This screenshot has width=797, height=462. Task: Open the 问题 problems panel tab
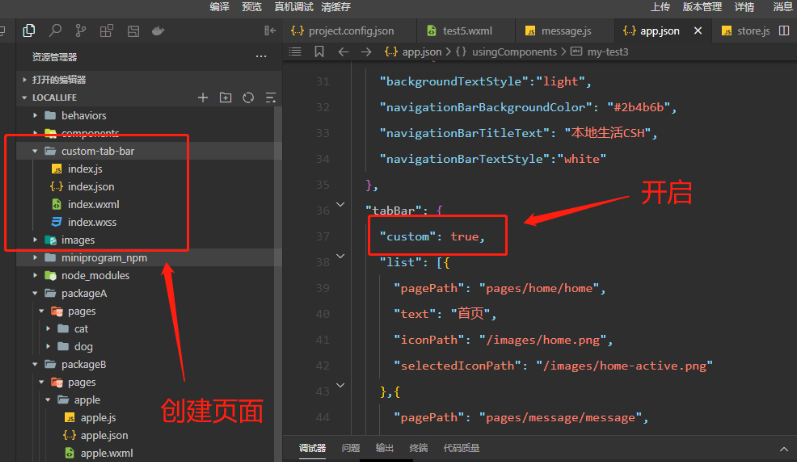pyautogui.click(x=351, y=448)
